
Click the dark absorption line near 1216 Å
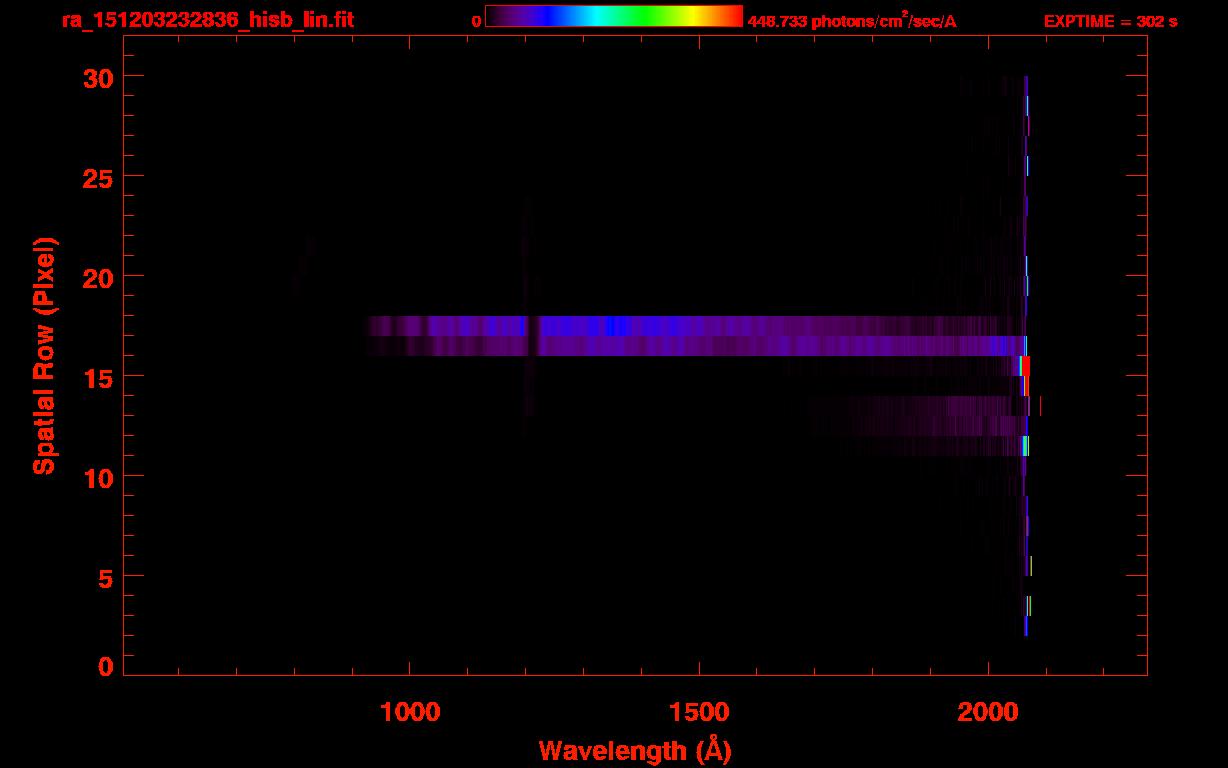tap(534, 336)
